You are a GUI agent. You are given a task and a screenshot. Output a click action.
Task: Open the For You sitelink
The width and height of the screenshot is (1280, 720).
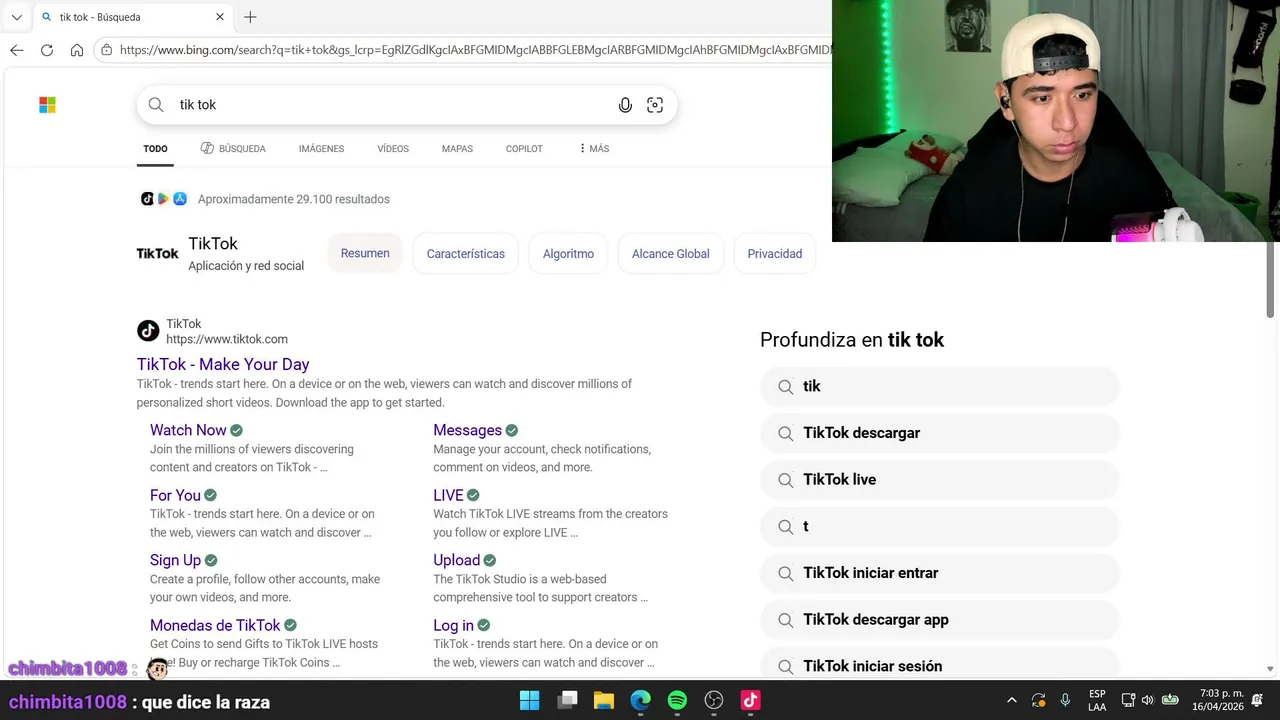[x=175, y=495]
